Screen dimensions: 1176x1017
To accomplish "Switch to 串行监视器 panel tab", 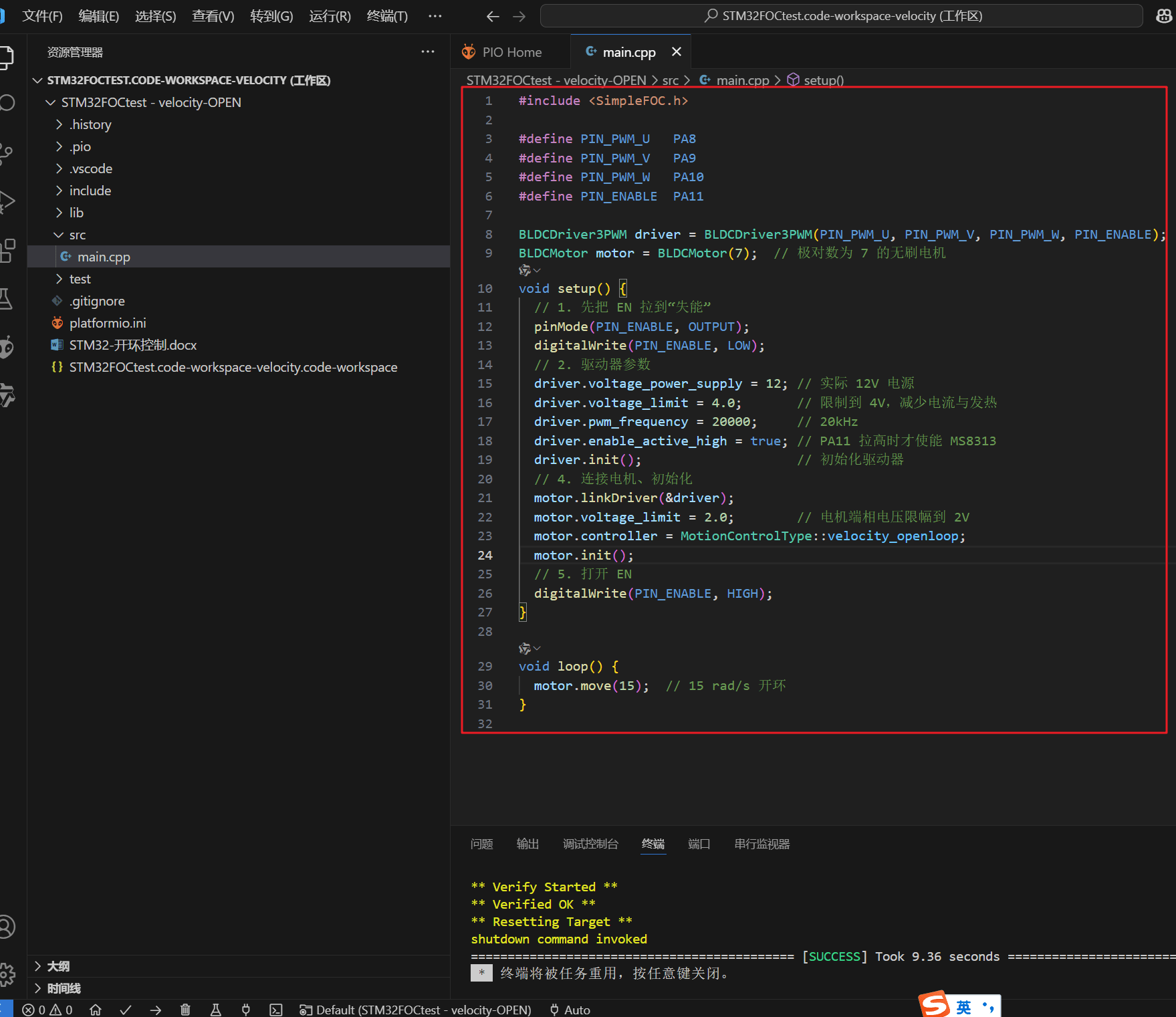I will coord(761,844).
